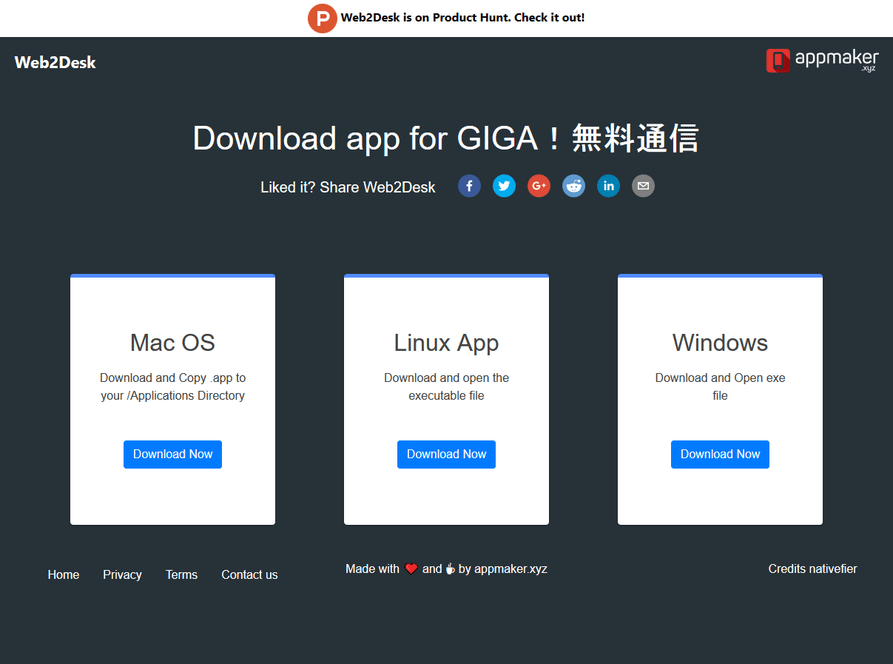Share Web2Desk by email icon
This screenshot has height=664, width=893.
(643, 186)
